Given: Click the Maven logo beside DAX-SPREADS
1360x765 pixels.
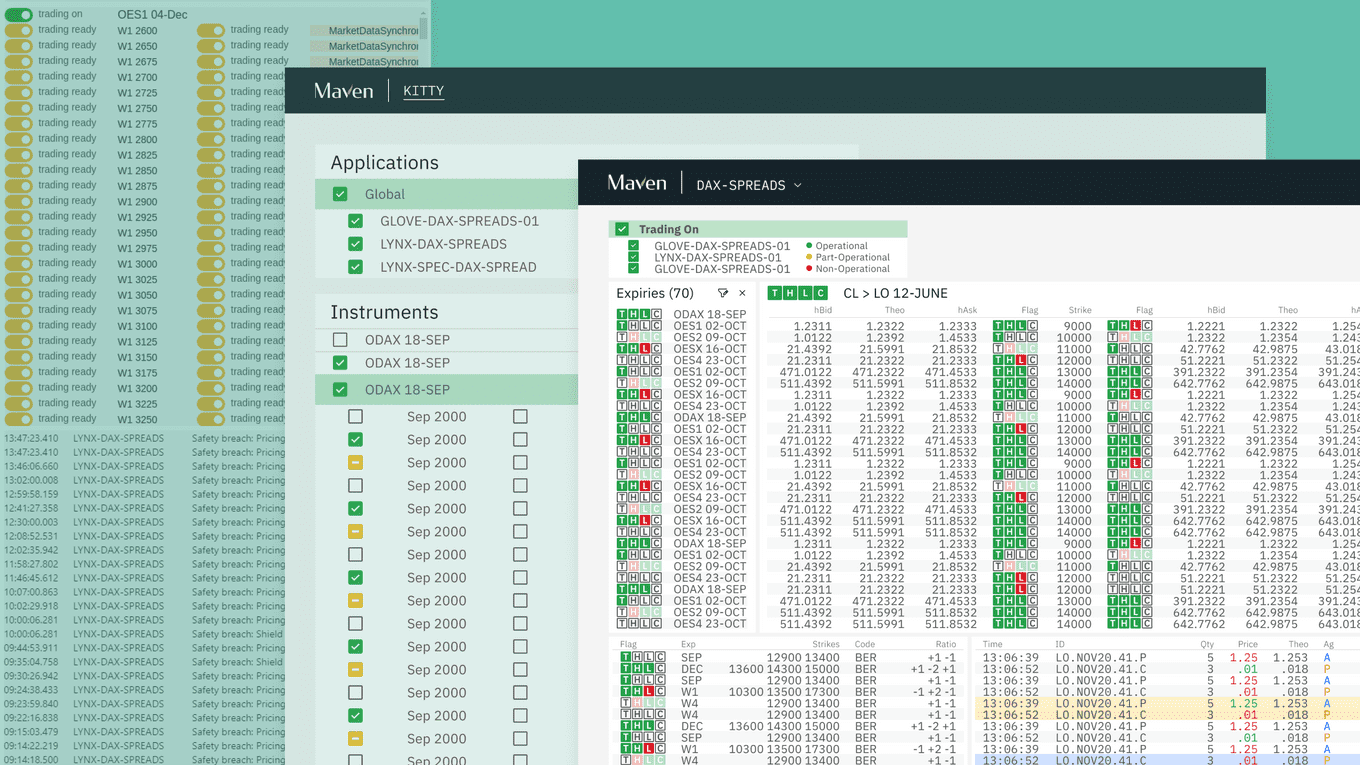Looking at the screenshot, I should point(636,183).
